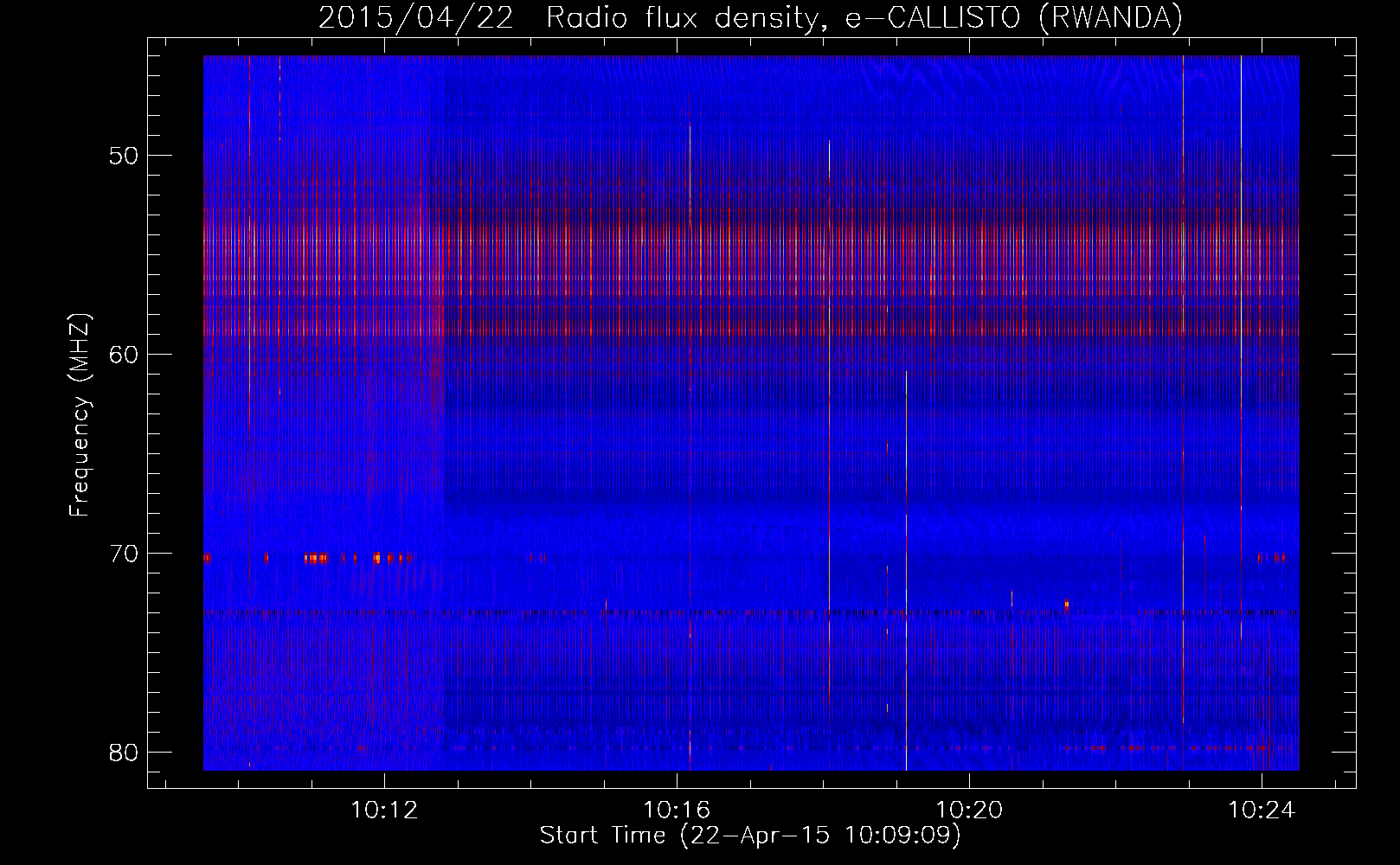Click the '80' frequency tick label

[125, 753]
